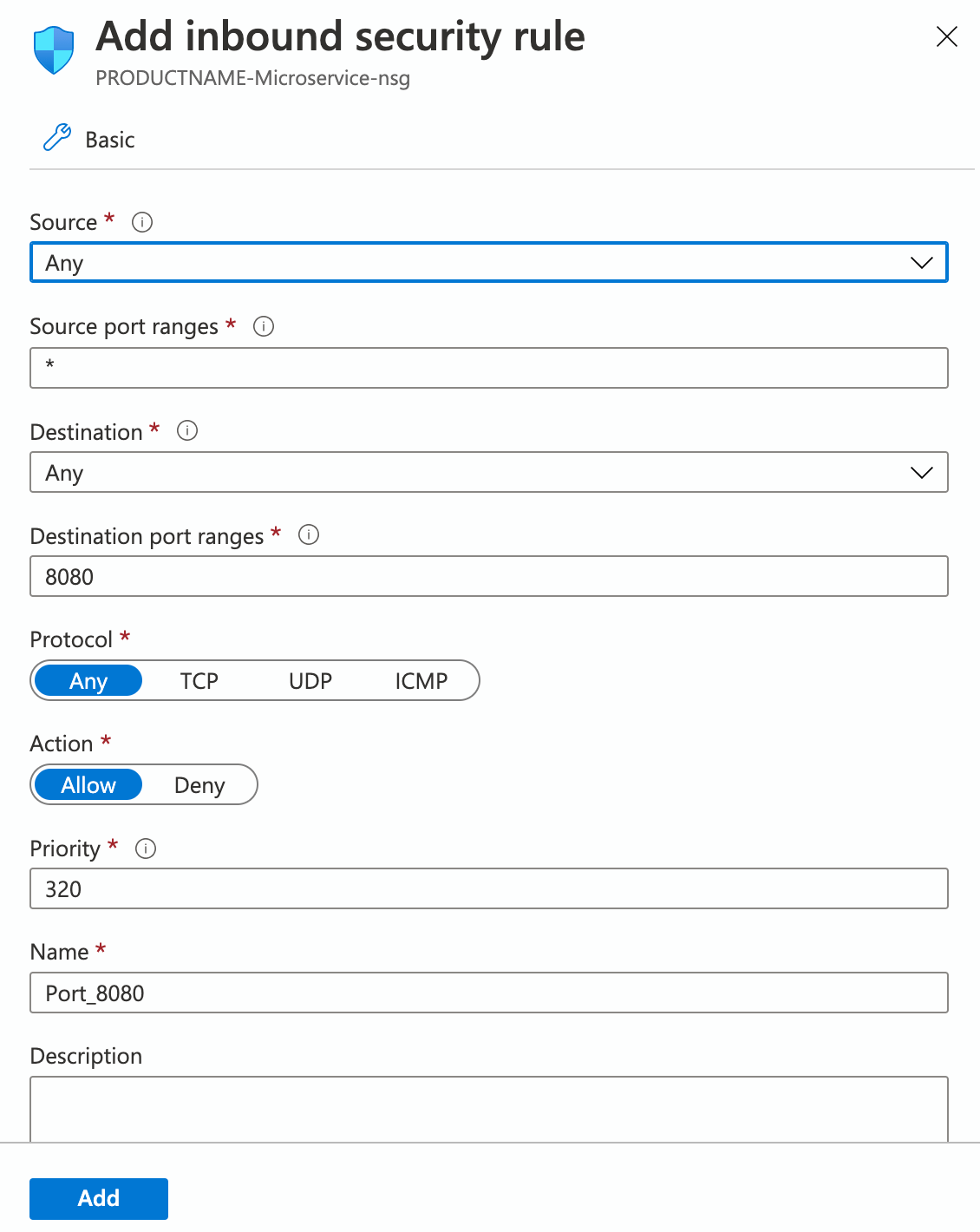
Task: Click the info icon next to Source port ranges
Action: 263,327
